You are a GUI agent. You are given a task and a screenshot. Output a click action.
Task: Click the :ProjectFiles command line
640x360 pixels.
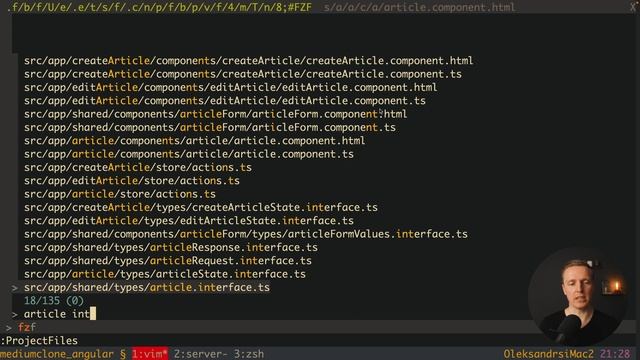click(39, 340)
